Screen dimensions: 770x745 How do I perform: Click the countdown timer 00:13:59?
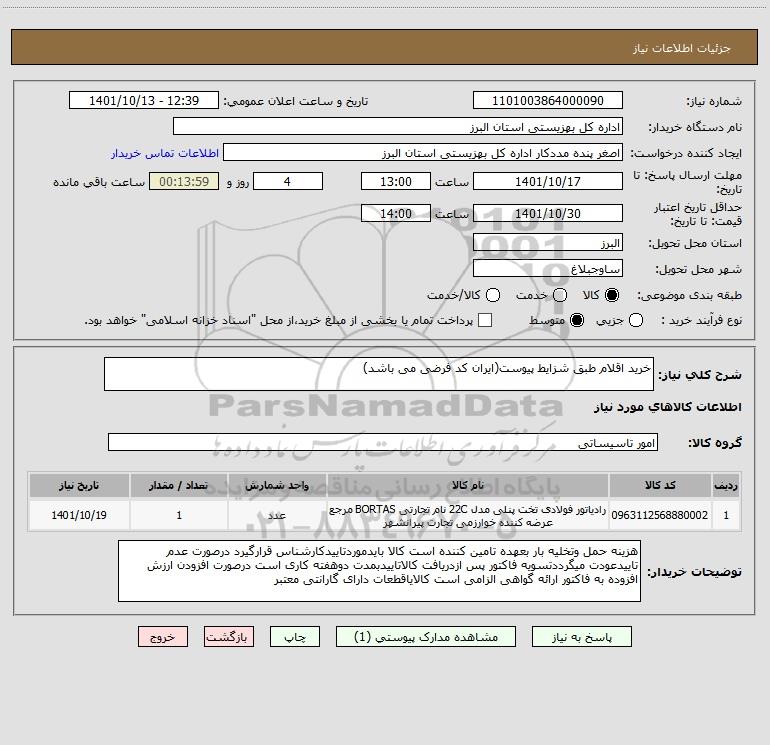tap(184, 181)
